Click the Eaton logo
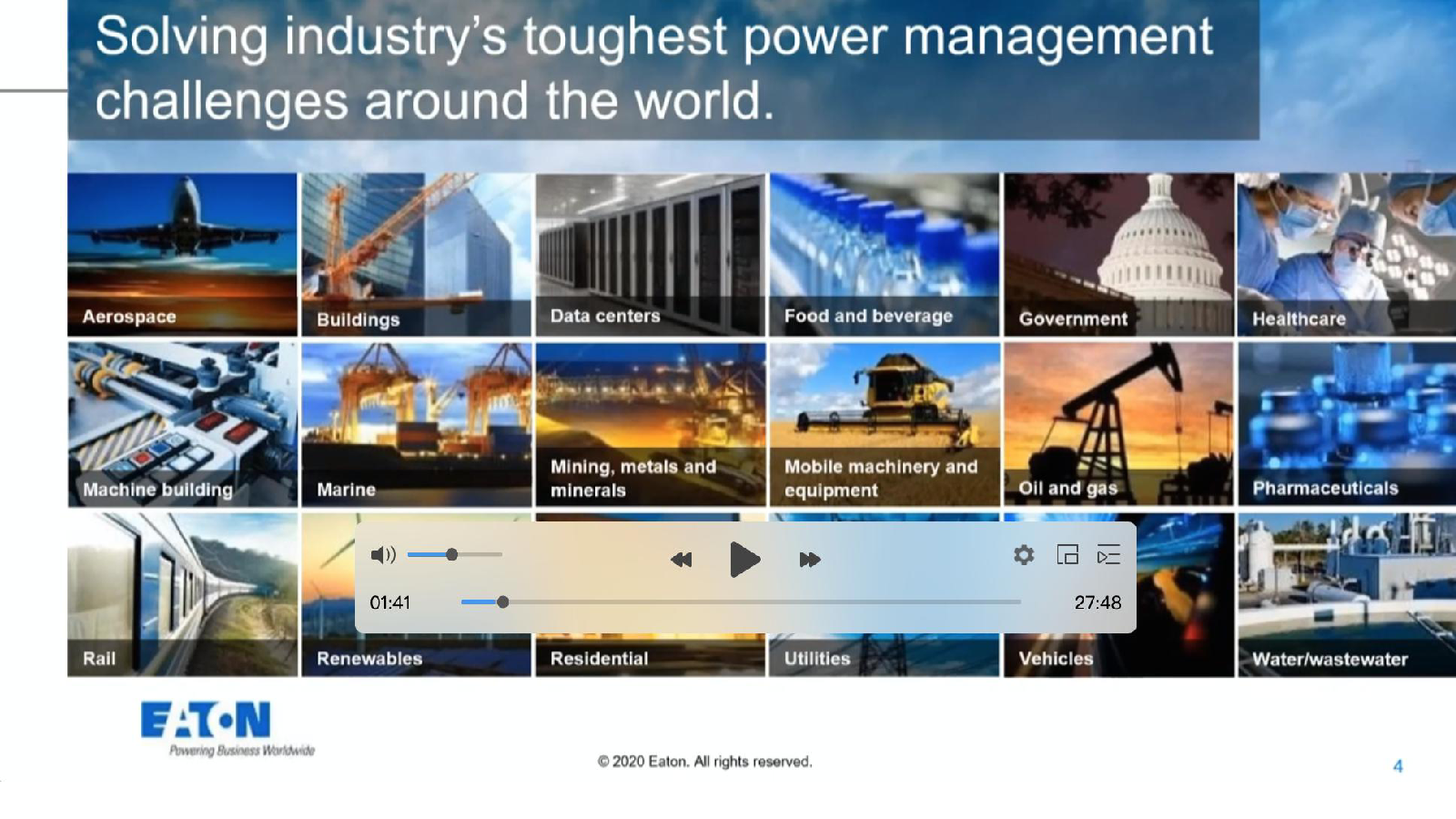 click(x=227, y=728)
